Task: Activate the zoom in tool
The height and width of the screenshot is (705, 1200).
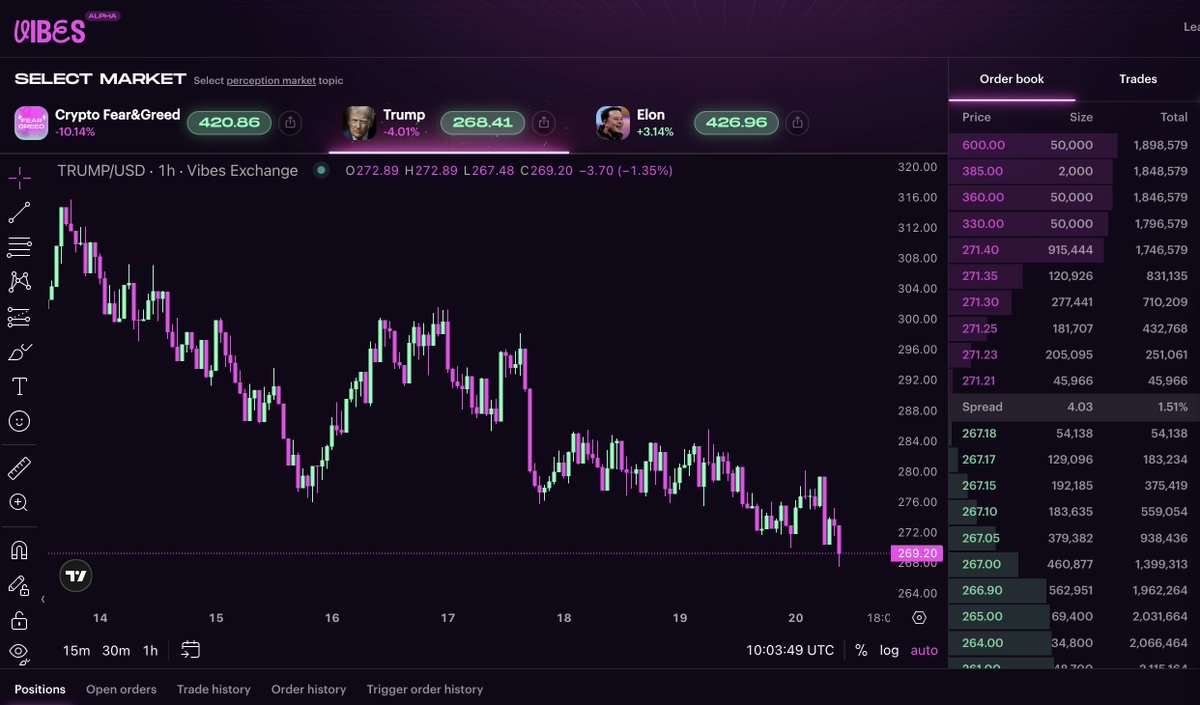Action: point(19,502)
